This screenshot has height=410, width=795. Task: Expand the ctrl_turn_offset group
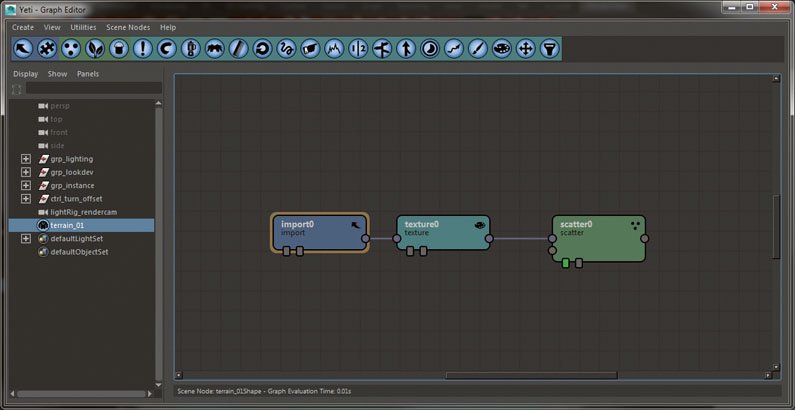[26, 199]
